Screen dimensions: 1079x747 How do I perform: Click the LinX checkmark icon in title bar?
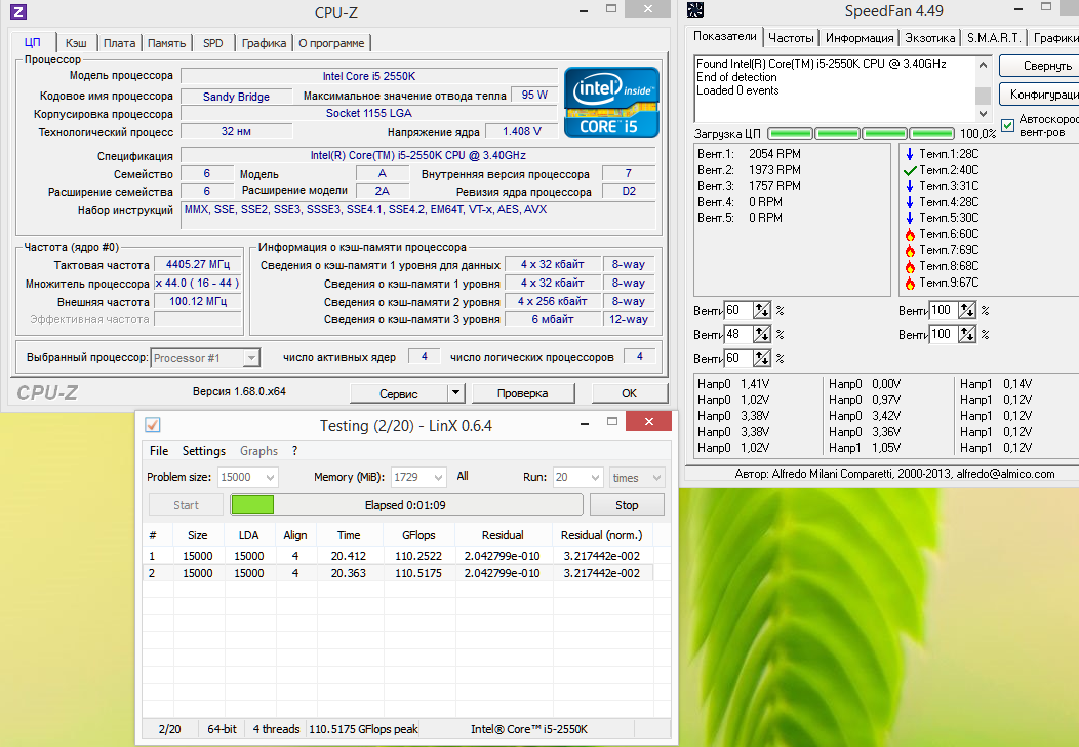point(153,425)
